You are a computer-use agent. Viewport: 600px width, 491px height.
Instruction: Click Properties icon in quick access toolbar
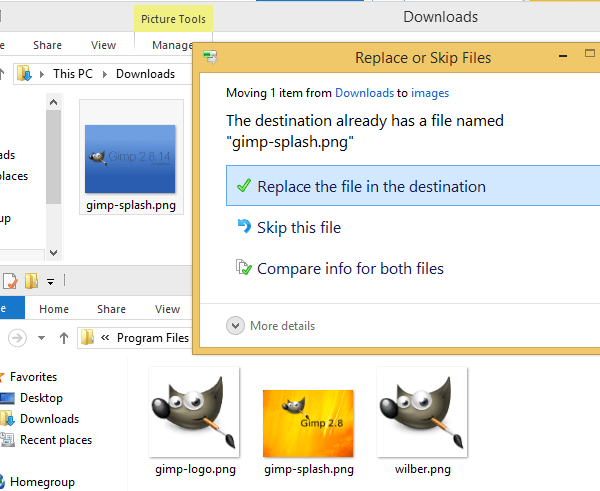click(x=10, y=281)
